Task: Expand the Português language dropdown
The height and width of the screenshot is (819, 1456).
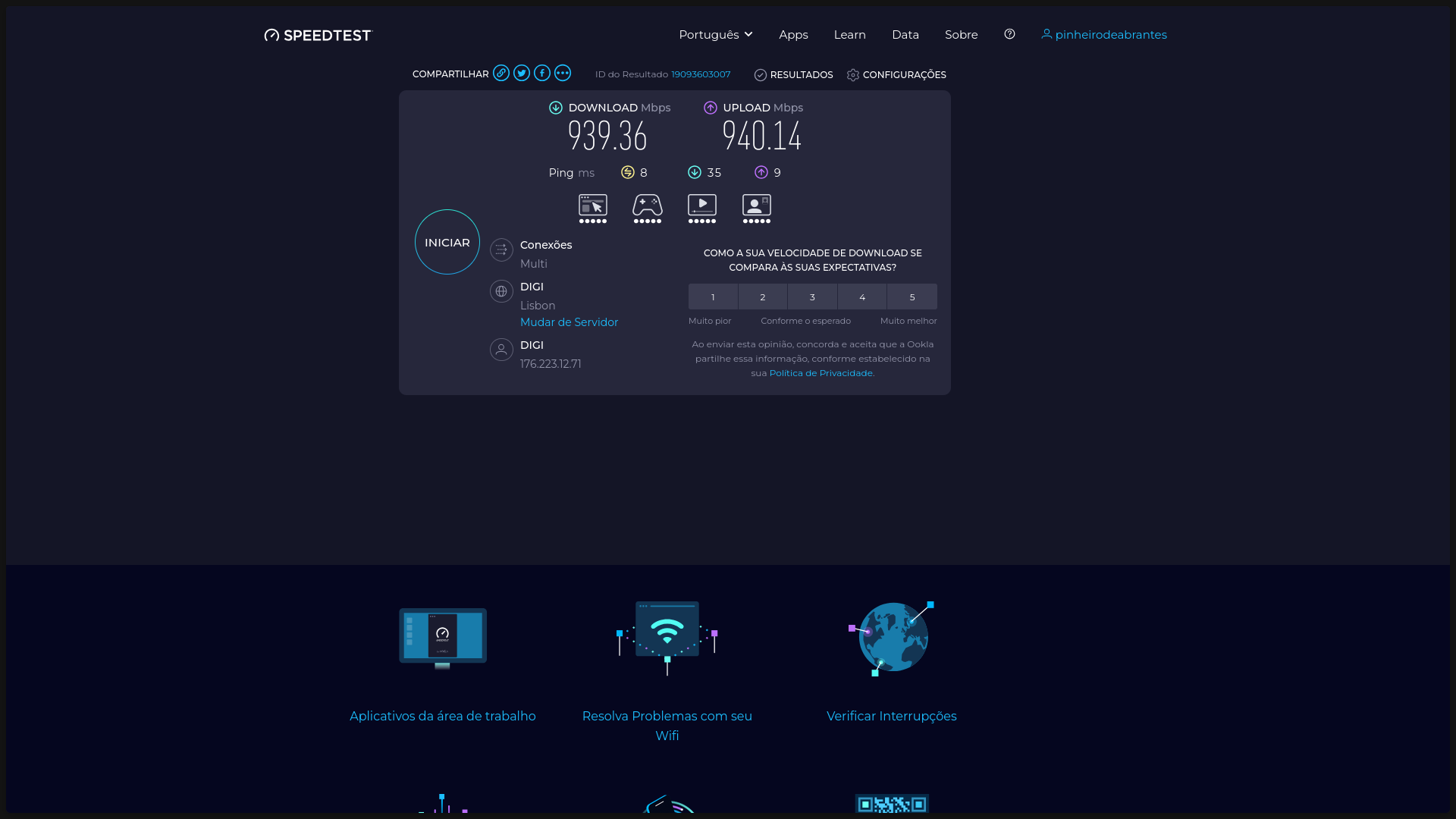Action: coord(715,34)
